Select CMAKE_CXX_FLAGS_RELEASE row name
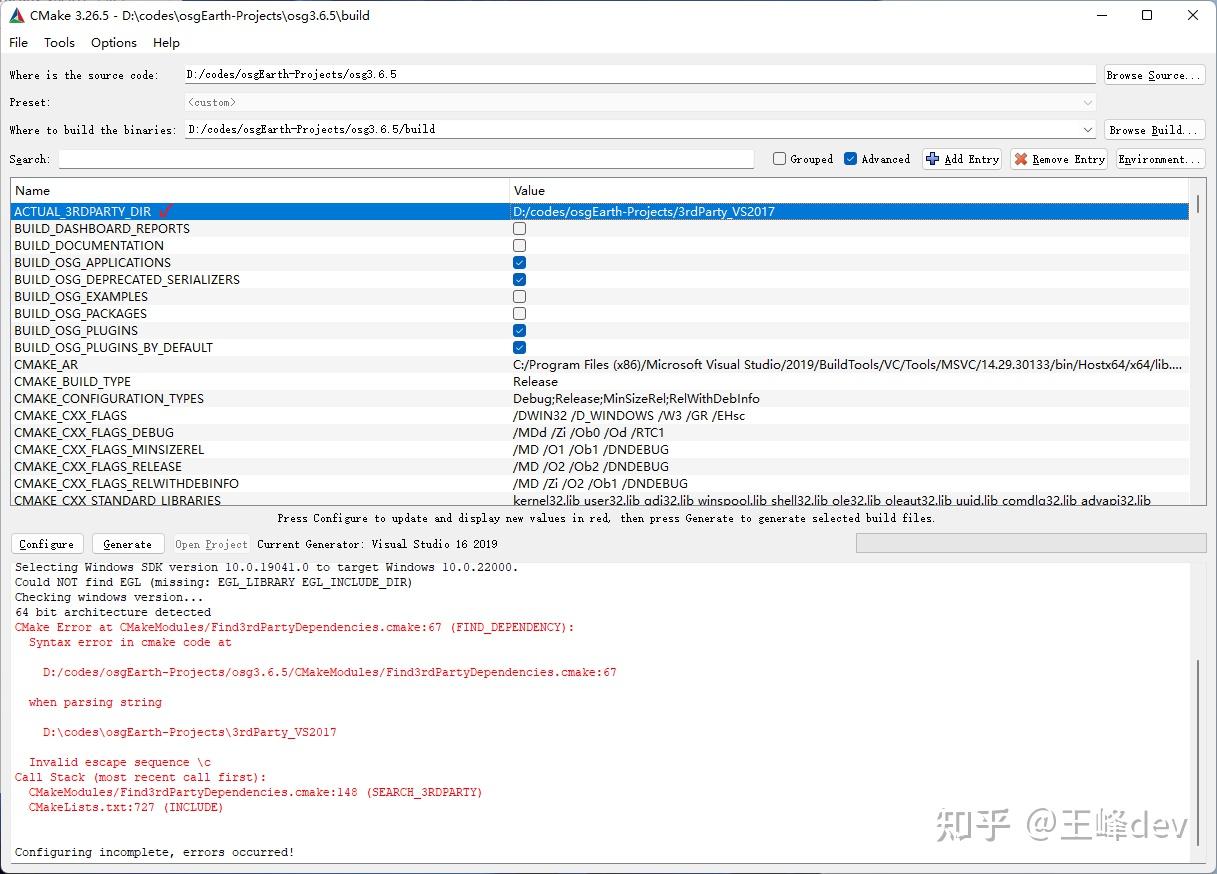1217x874 pixels. click(98, 466)
